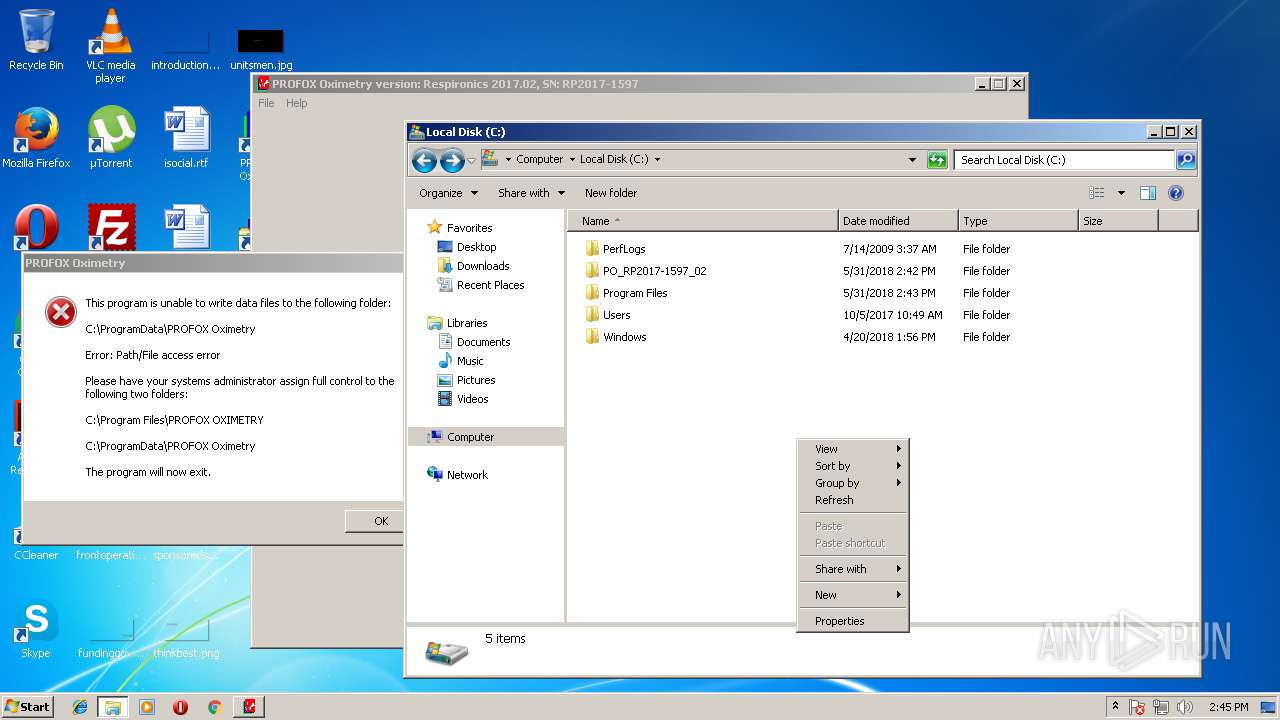Open isocial.rtf document on desktop
Viewport: 1280px width, 720px height.
(187, 138)
